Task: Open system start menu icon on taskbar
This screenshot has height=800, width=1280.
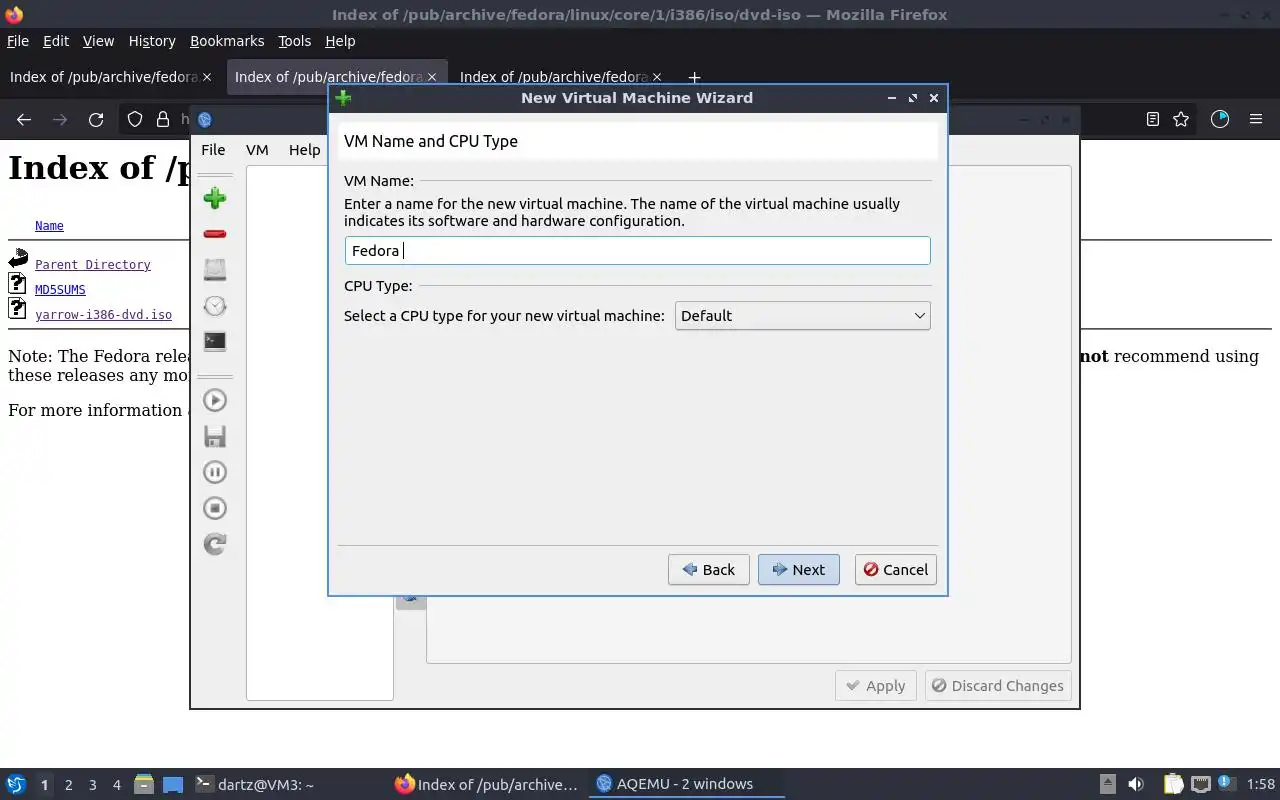Action: [15, 784]
